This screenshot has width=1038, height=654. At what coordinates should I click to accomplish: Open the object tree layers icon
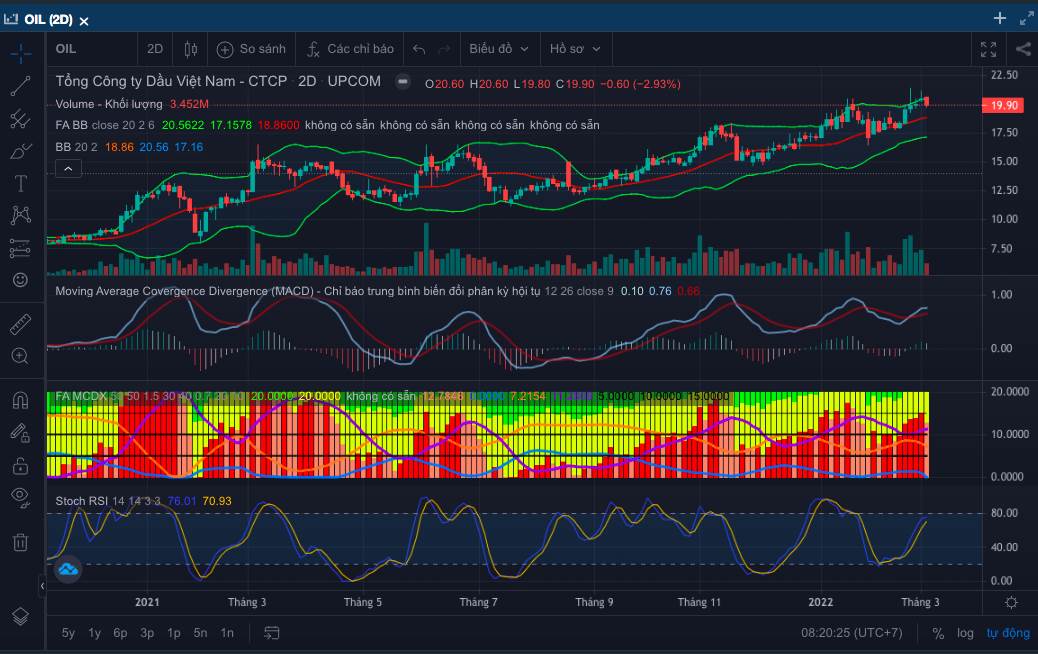pos(21,616)
